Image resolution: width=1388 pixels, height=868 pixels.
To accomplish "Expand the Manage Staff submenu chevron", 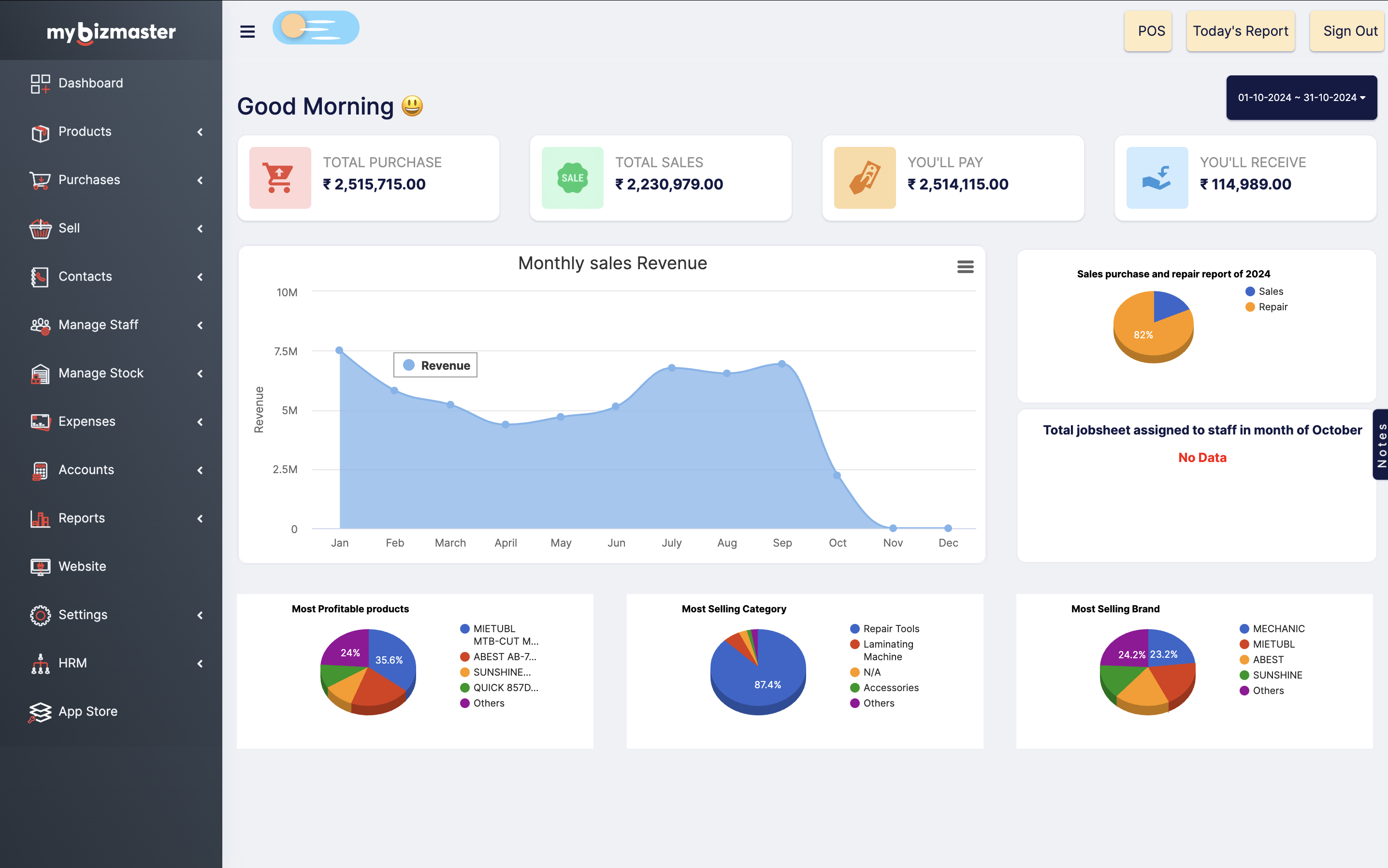I will coord(200,326).
